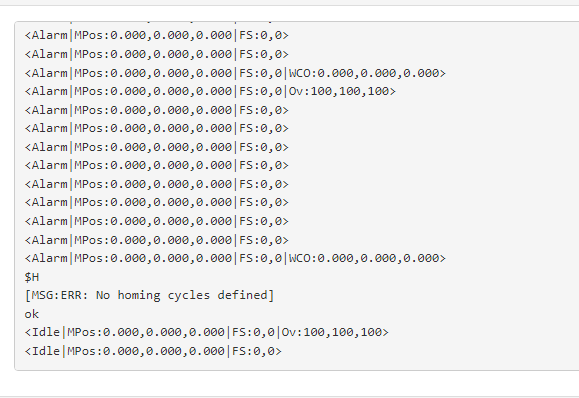Image resolution: width=579 pixels, height=398 pixels.
Task: Click the first fully visible Alarm status line
Action: (x=157, y=35)
